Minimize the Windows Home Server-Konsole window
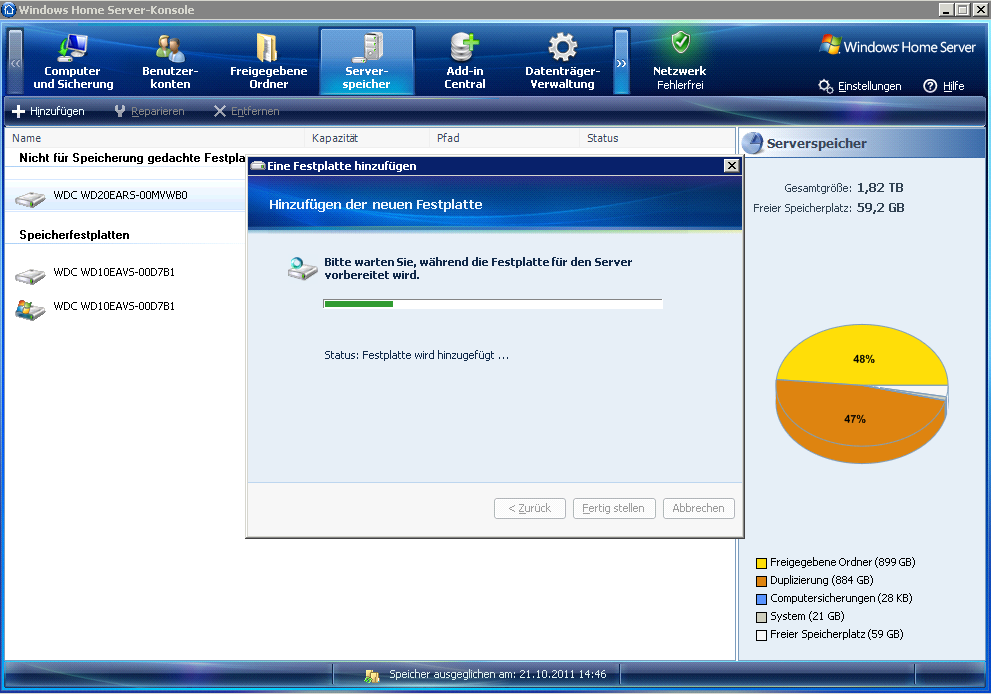This screenshot has width=991, height=694. (x=945, y=9)
